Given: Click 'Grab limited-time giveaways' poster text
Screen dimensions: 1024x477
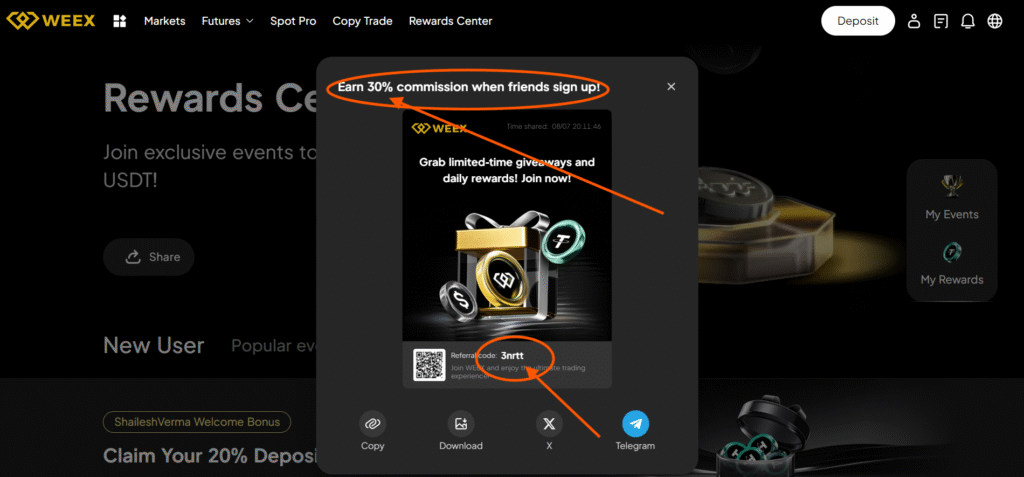Looking at the screenshot, I should 507,169.
